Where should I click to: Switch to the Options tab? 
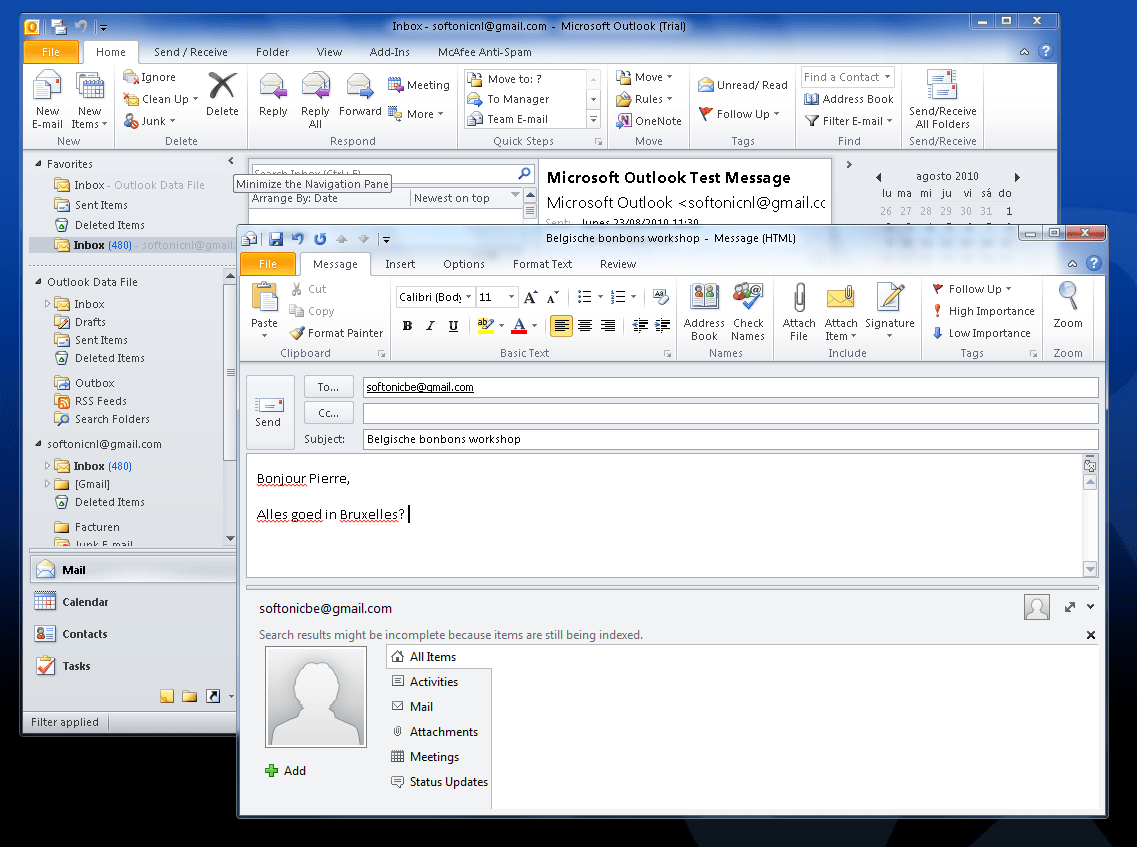point(463,265)
